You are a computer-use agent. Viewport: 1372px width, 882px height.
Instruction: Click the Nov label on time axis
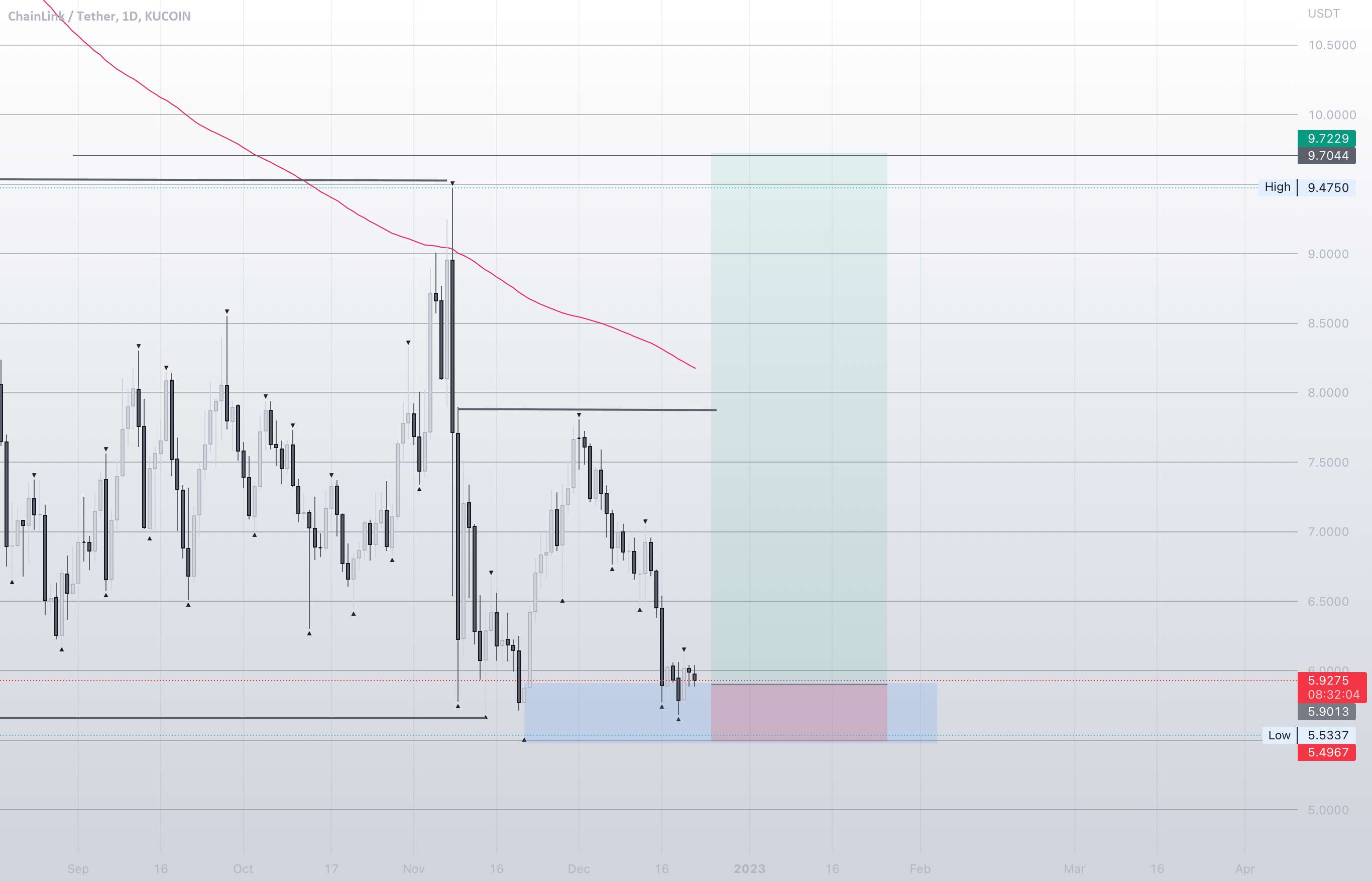pyautogui.click(x=413, y=869)
